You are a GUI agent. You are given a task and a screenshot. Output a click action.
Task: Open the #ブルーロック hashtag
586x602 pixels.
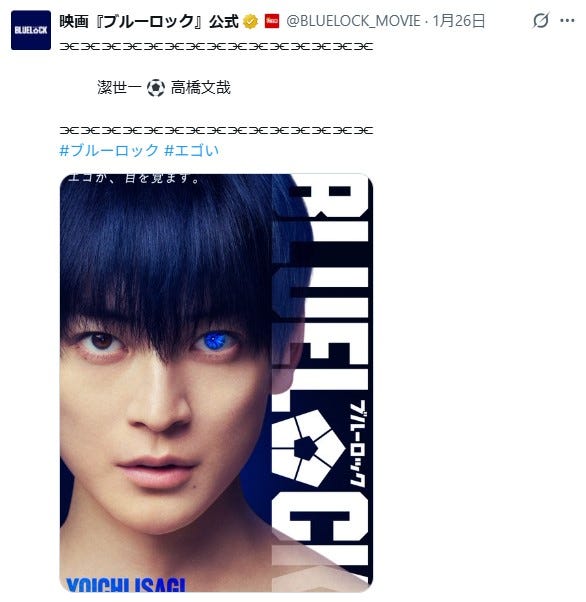109,150
